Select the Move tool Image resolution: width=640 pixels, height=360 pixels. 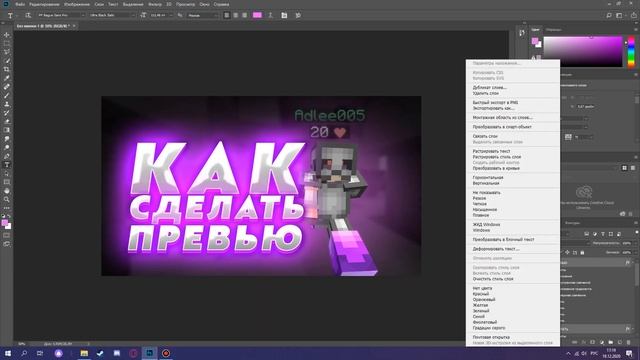coord(7,35)
